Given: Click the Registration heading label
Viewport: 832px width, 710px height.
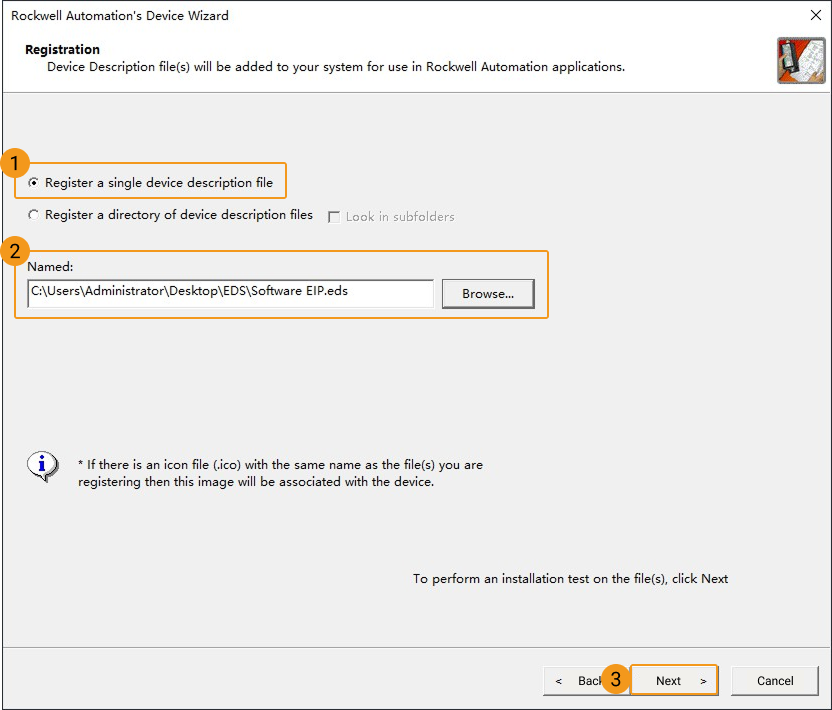Looking at the screenshot, I should coord(62,48).
